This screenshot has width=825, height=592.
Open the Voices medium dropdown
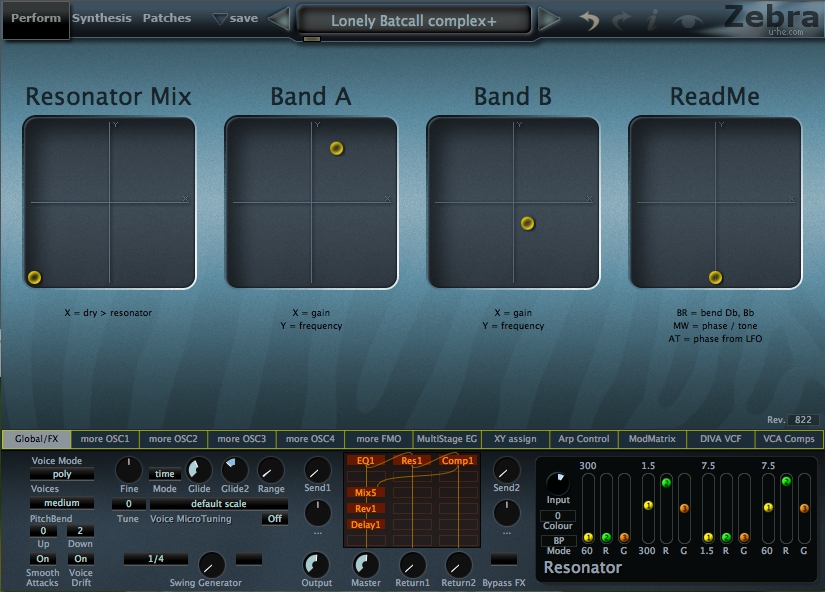pos(62,503)
